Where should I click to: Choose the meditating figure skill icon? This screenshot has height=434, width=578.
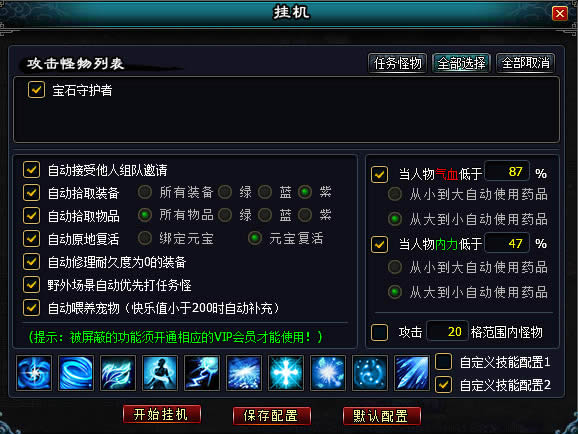click(x=160, y=373)
